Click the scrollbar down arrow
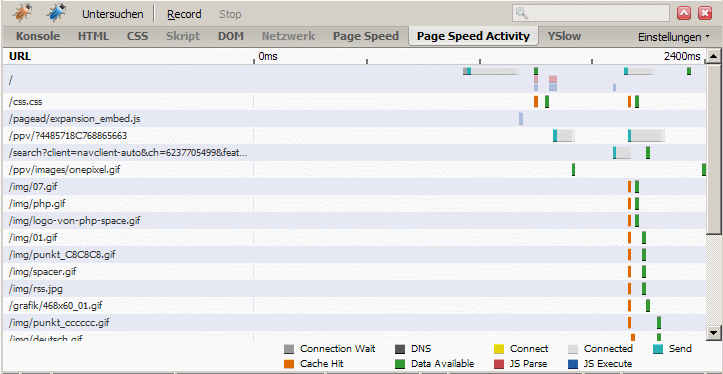Viewport: 723px width, 374px height. 713,332
